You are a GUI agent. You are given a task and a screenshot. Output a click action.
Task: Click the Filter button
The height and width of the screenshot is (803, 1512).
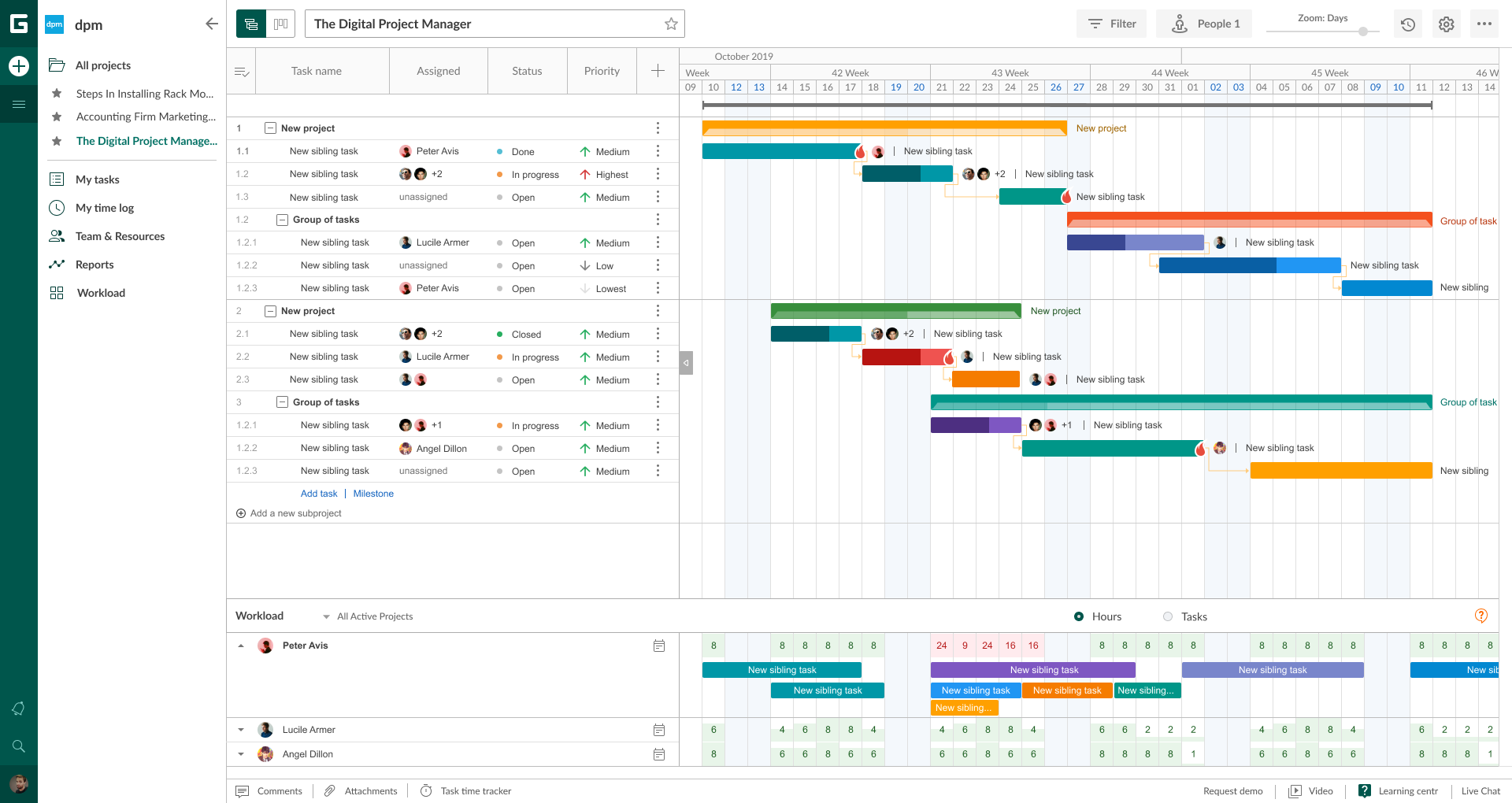coord(1111,24)
